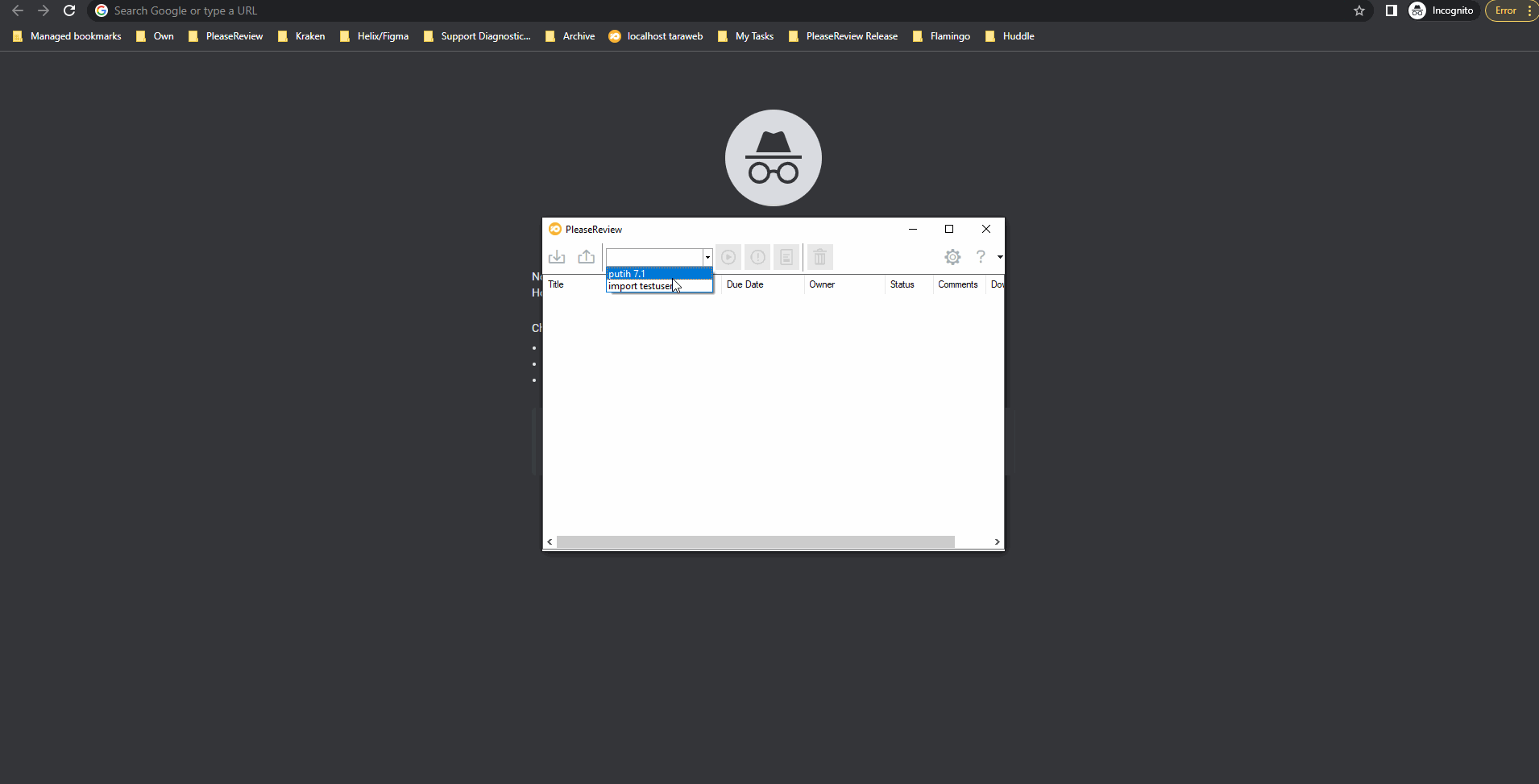Click the trash delete icon

tap(819, 257)
